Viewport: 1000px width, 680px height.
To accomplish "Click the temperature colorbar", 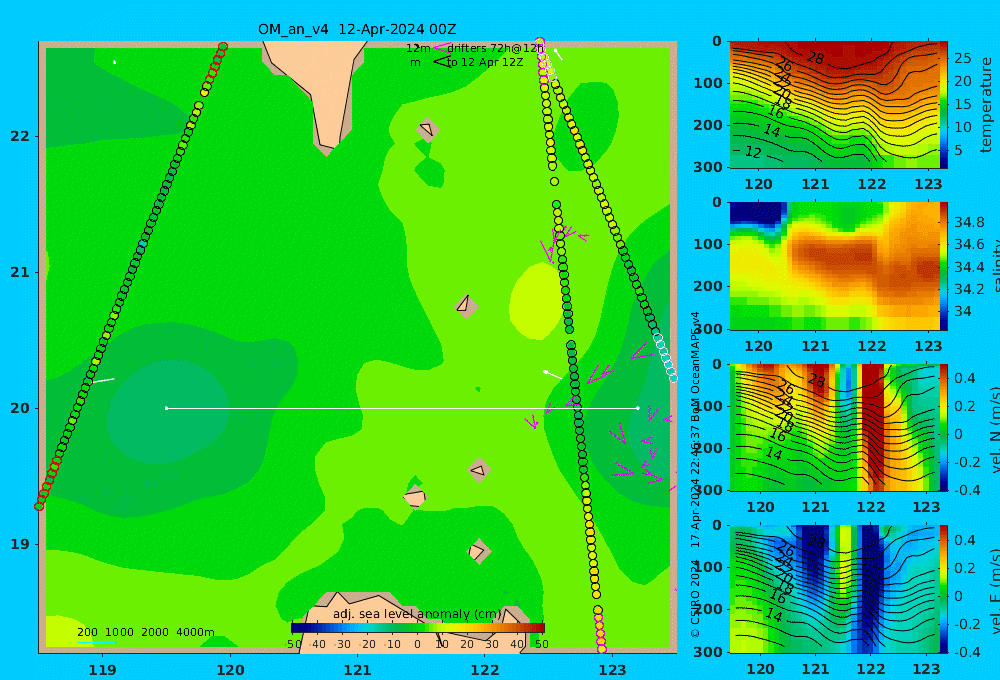I will click(x=944, y=105).
